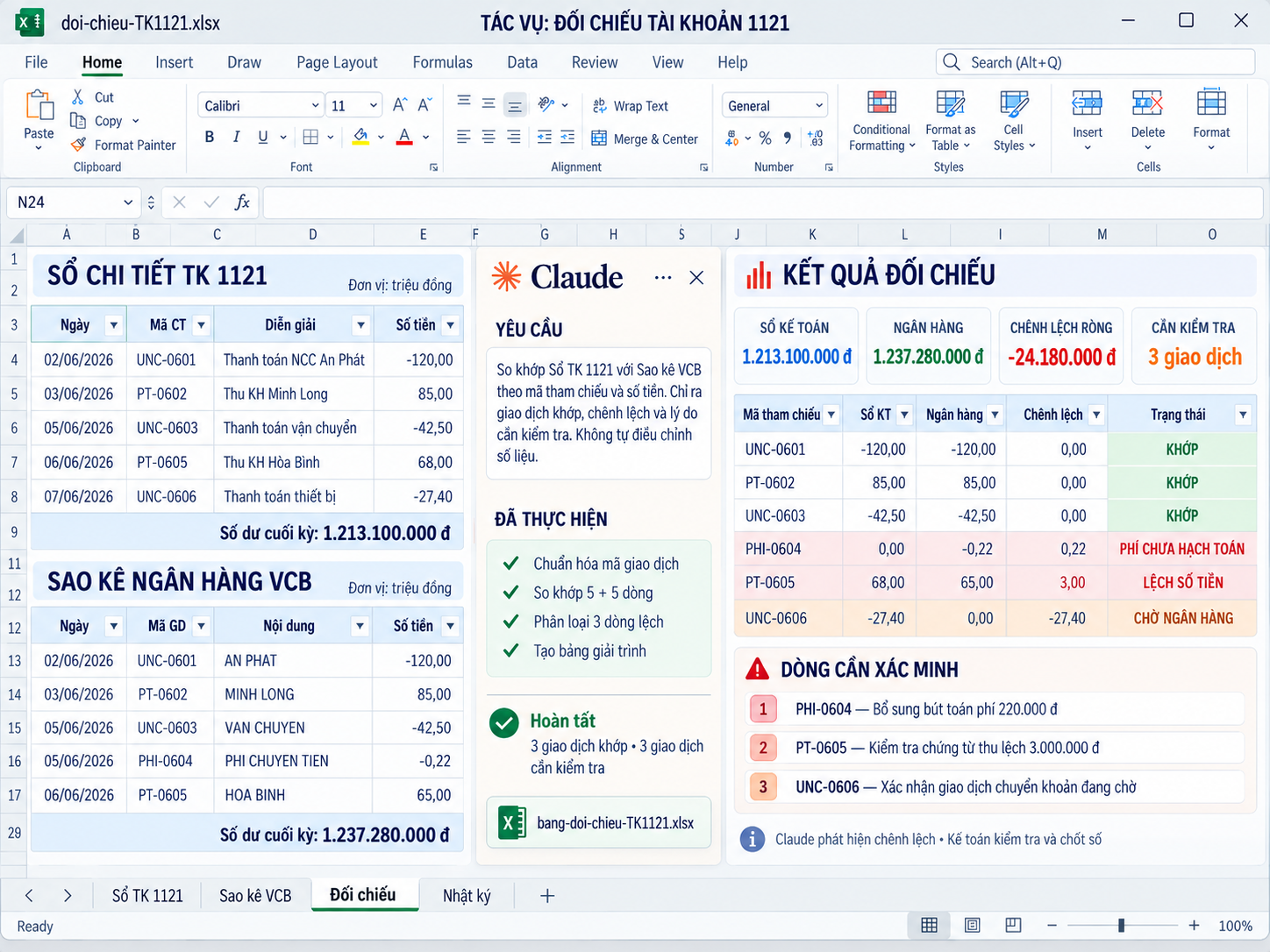Image resolution: width=1270 pixels, height=952 pixels.
Task: Close the Claude panel
Action: [696, 278]
